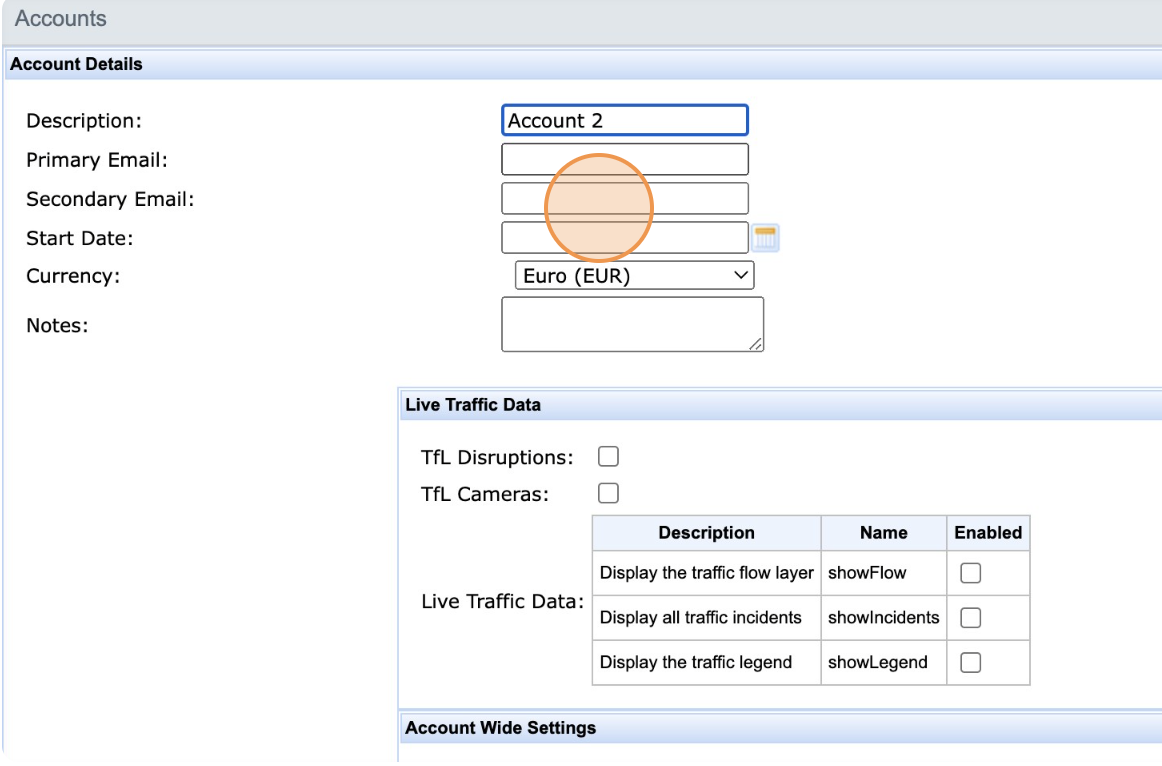Image resolution: width=1162 pixels, height=766 pixels.
Task: Expand the Account Wide Settings section
Action: click(x=500, y=728)
